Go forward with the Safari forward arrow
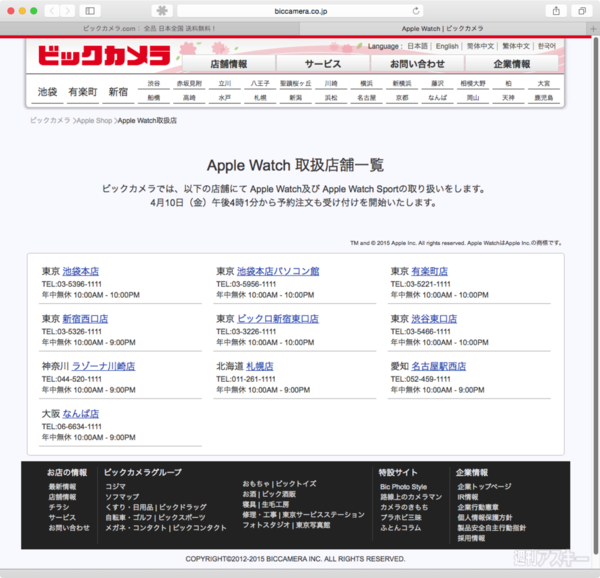Screen dimensions: 600x578 67,11
